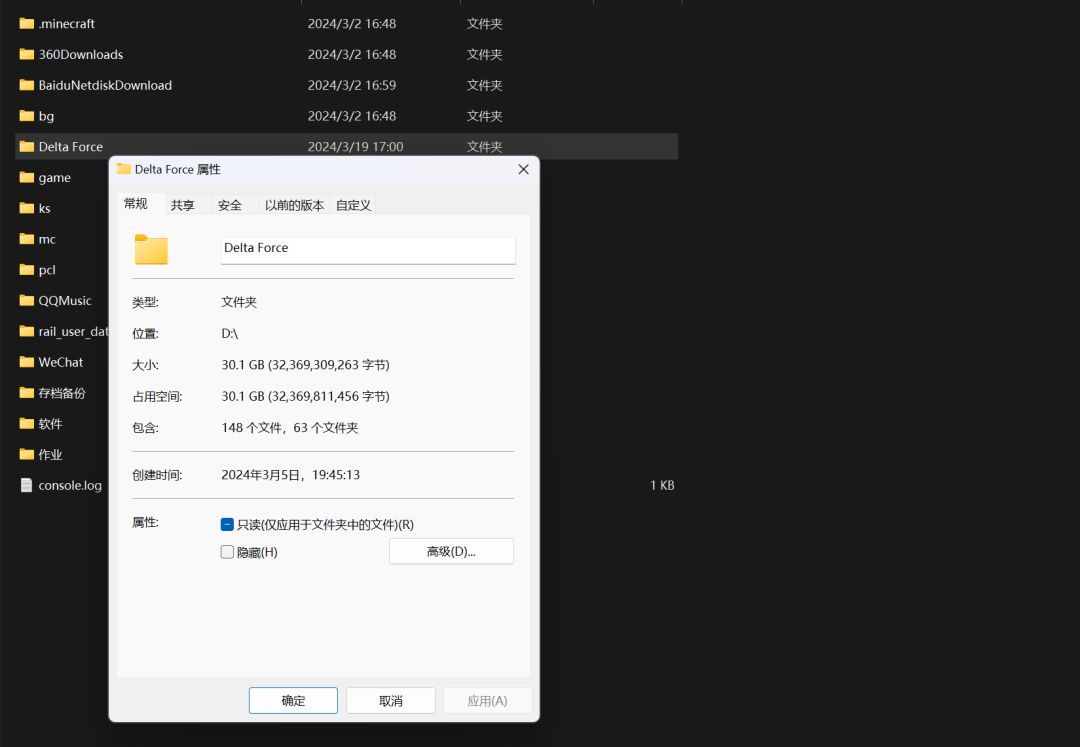Select the .minecraft folder icon

27,23
